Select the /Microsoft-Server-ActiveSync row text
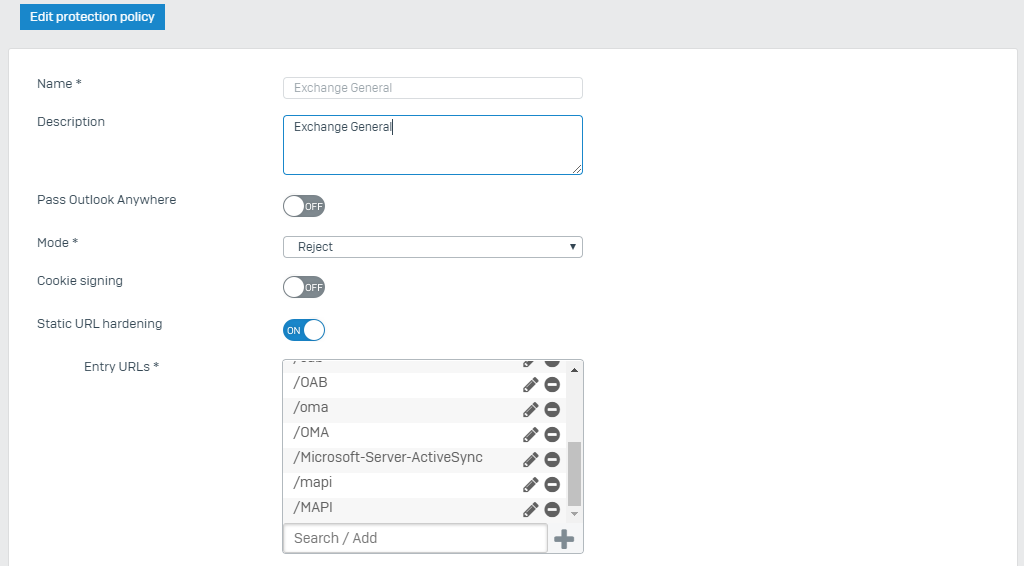This screenshot has height=566, width=1024. pos(388,458)
